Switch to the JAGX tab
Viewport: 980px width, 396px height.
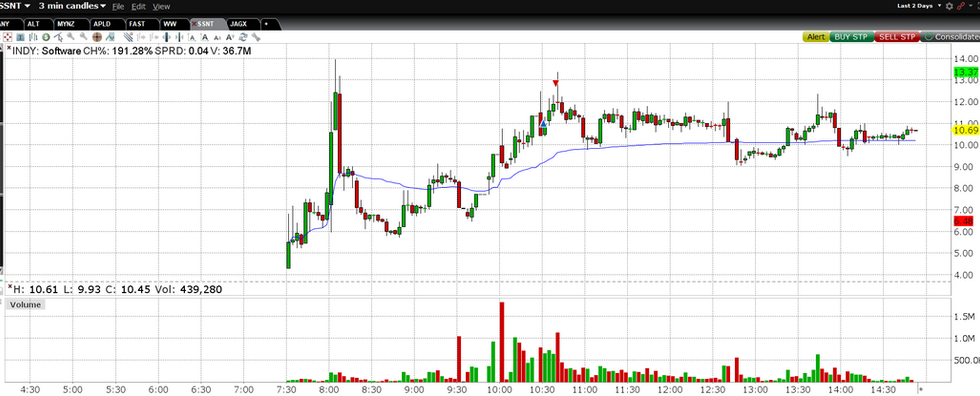238,24
